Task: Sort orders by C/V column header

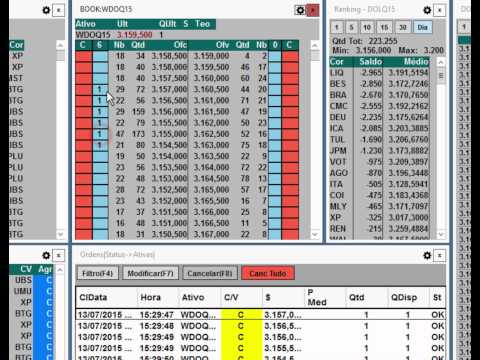Action: (241, 297)
